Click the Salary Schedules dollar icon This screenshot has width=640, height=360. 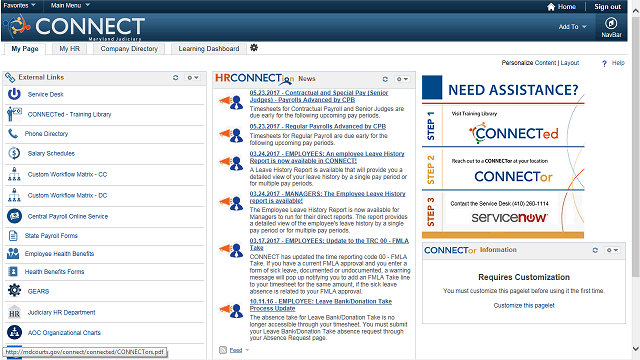click(x=14, y=153)
